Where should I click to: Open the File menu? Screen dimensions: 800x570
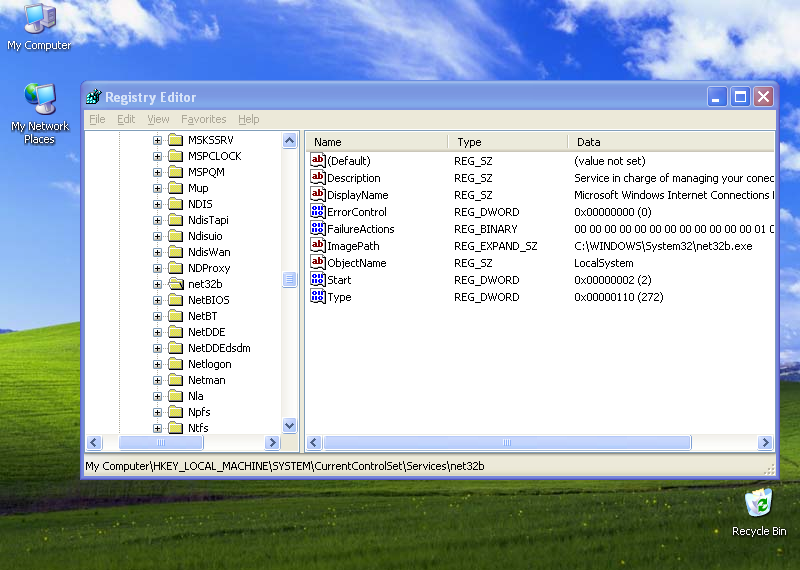pyautogui.click(x=97, y=119)
